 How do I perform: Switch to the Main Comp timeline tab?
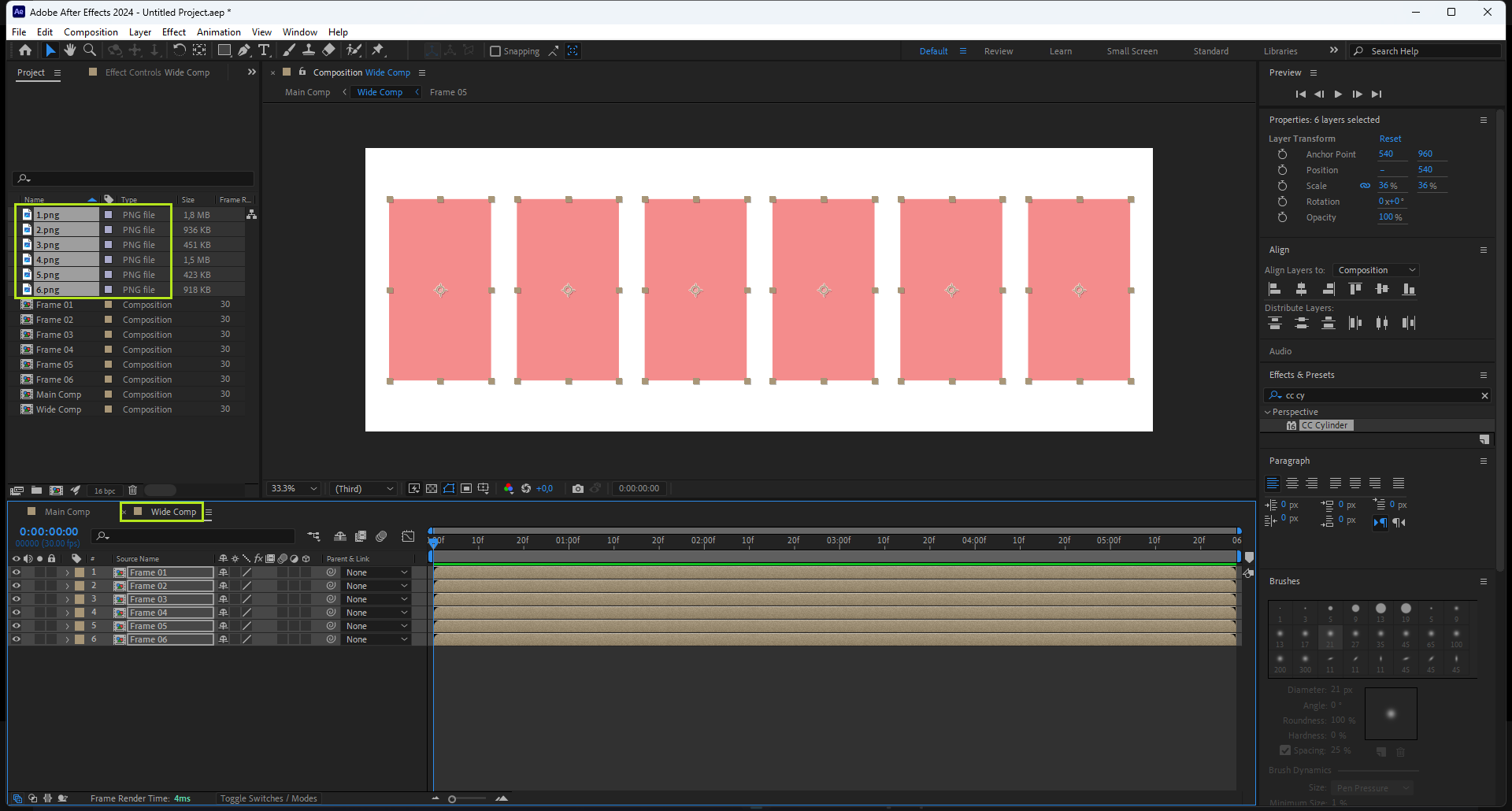point(67,512)
